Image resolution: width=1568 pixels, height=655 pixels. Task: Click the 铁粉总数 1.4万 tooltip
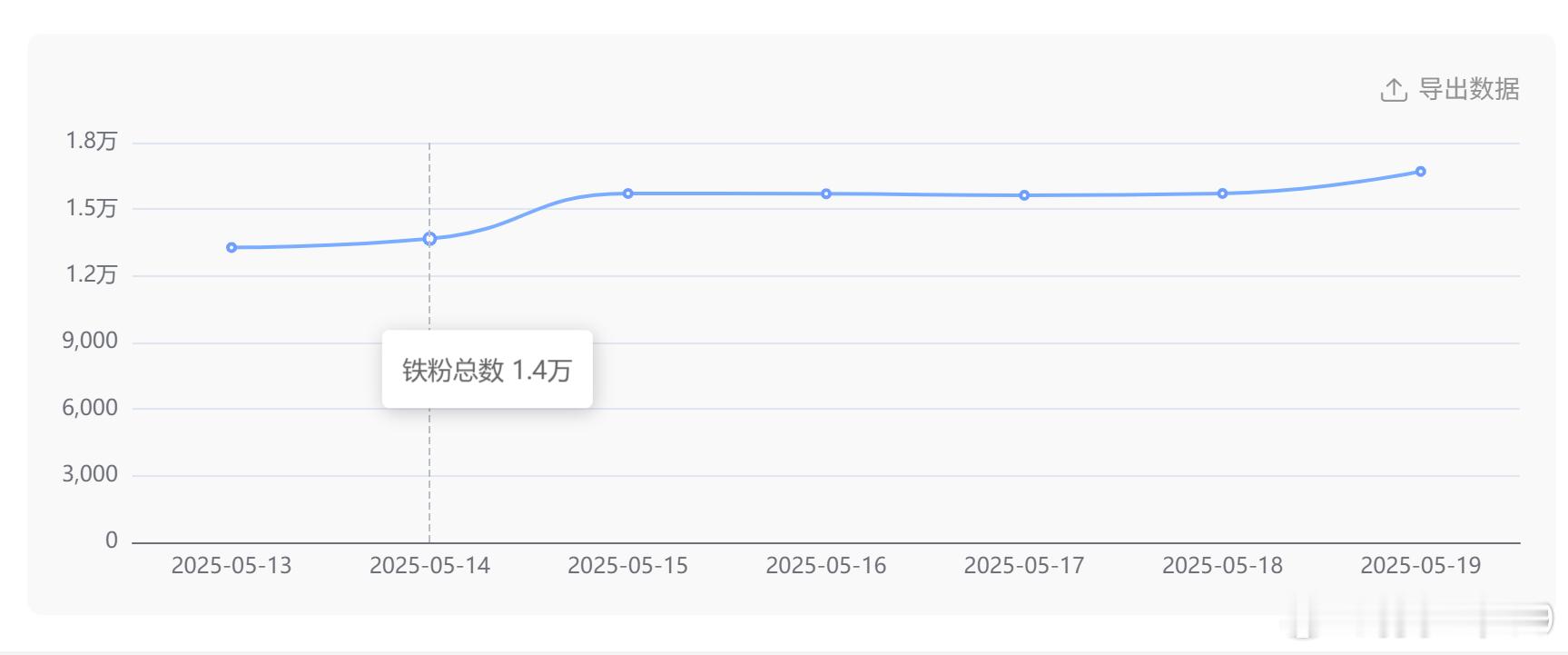[488, 370]
